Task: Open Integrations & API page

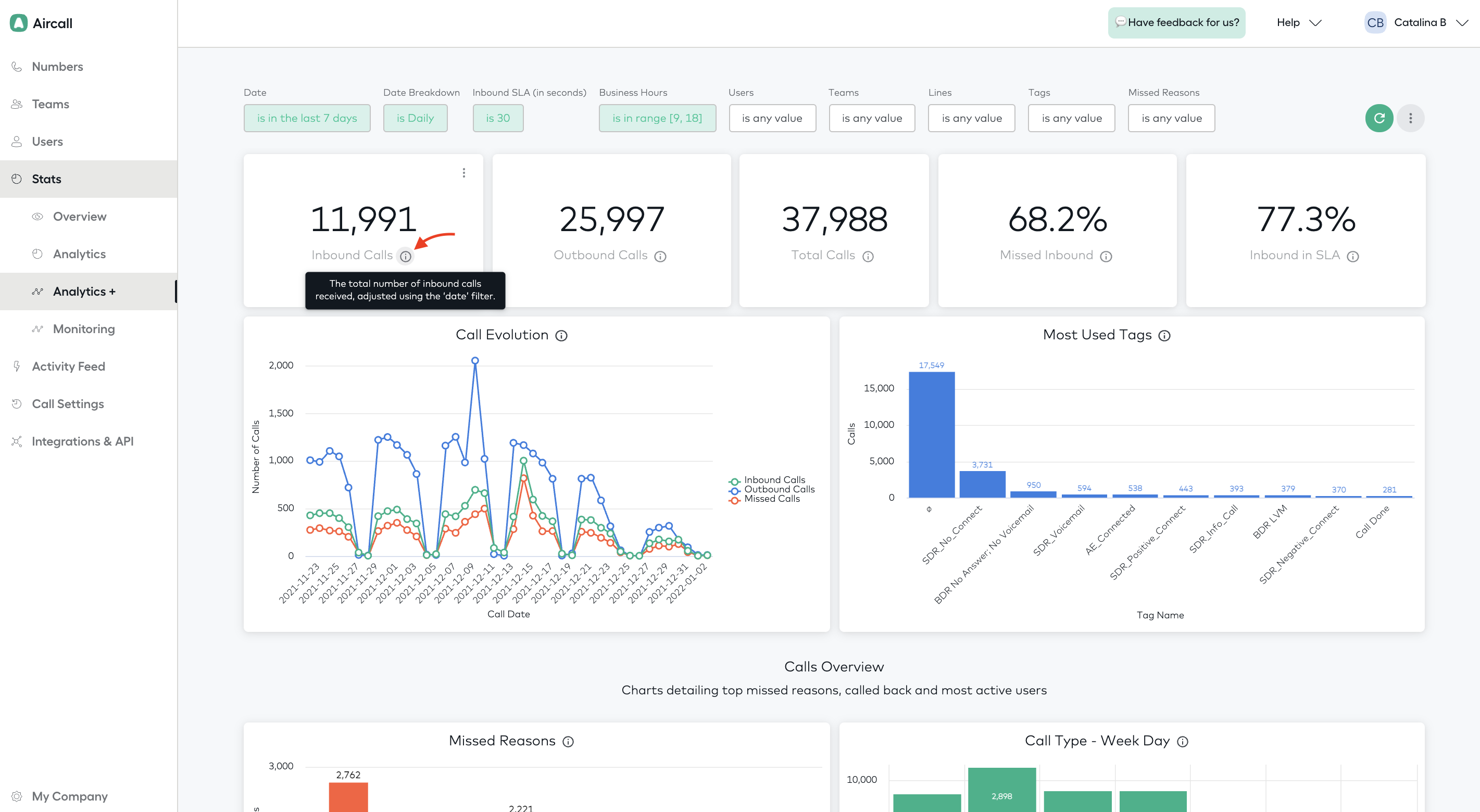Action: click(89, 441)
